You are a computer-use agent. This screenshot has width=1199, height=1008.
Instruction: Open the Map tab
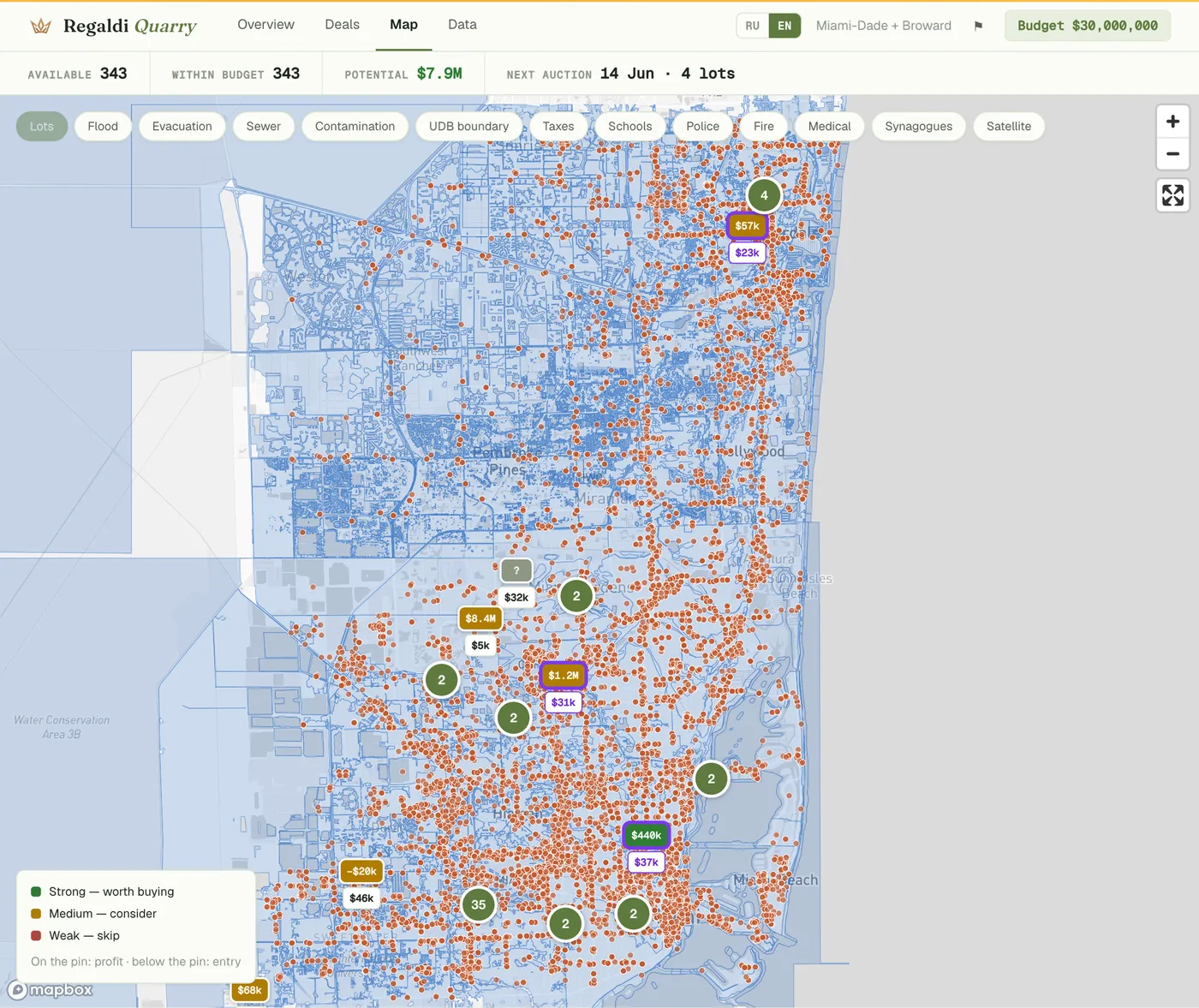click(x=404, y=25)
